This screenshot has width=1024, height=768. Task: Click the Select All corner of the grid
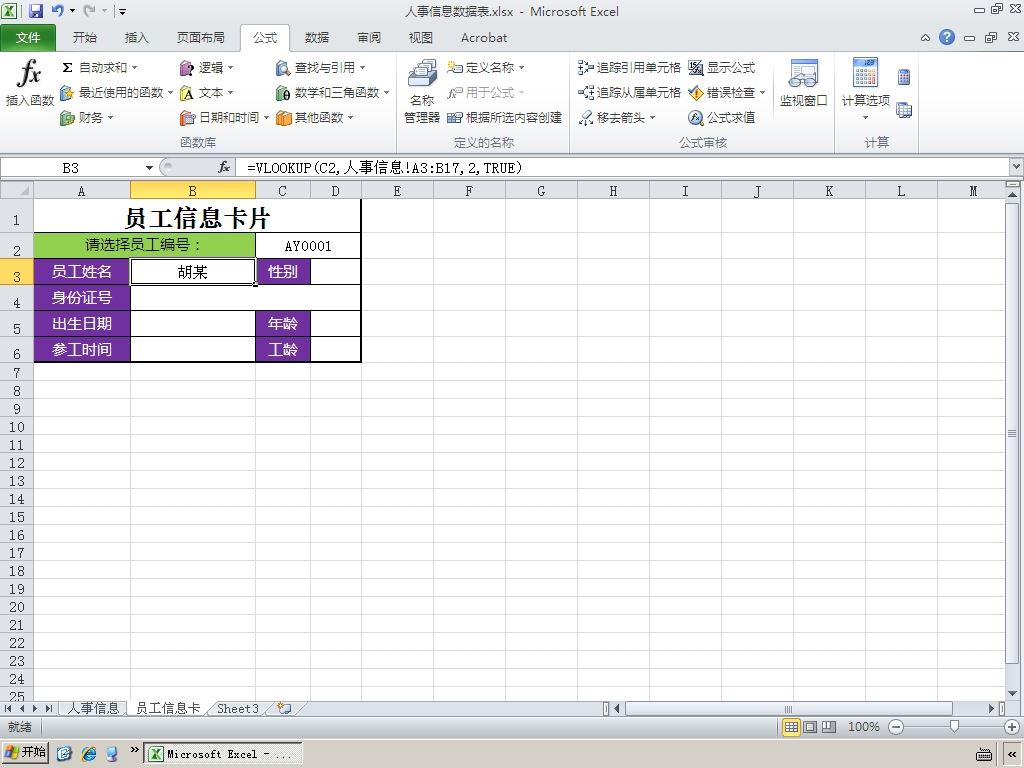point(17,191)
